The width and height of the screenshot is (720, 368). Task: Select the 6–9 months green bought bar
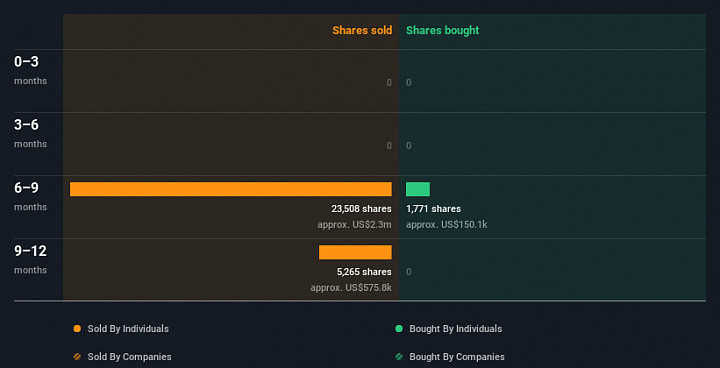click(418, 189)
